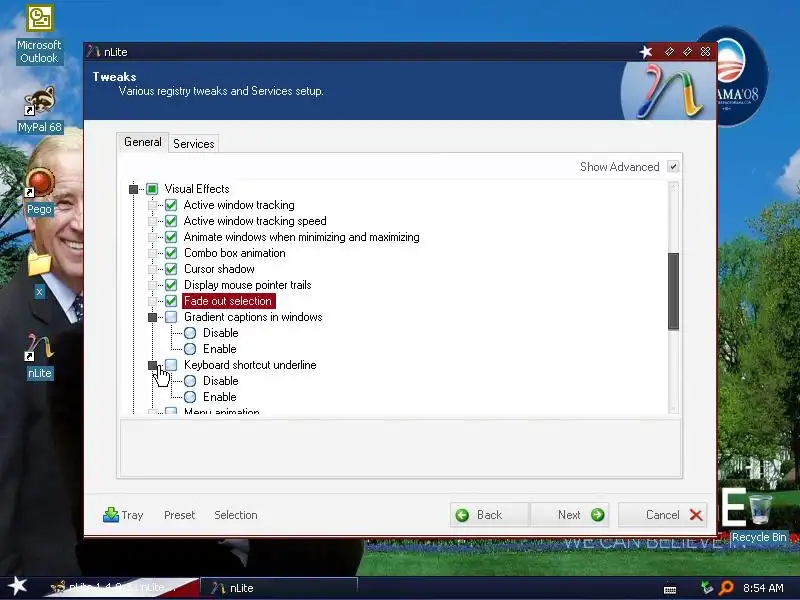Launch nLite from the desktop shortcut
The image size is (800, 600).
(x=39, y=356)
